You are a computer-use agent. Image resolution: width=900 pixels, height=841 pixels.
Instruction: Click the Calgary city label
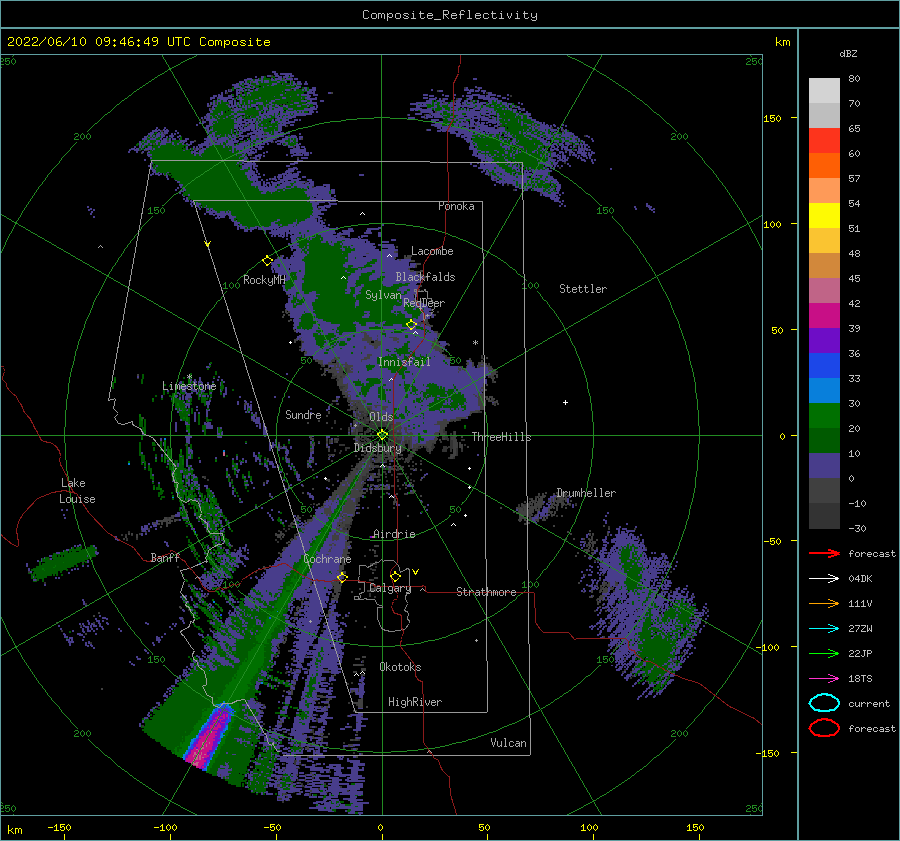[390, 588]
